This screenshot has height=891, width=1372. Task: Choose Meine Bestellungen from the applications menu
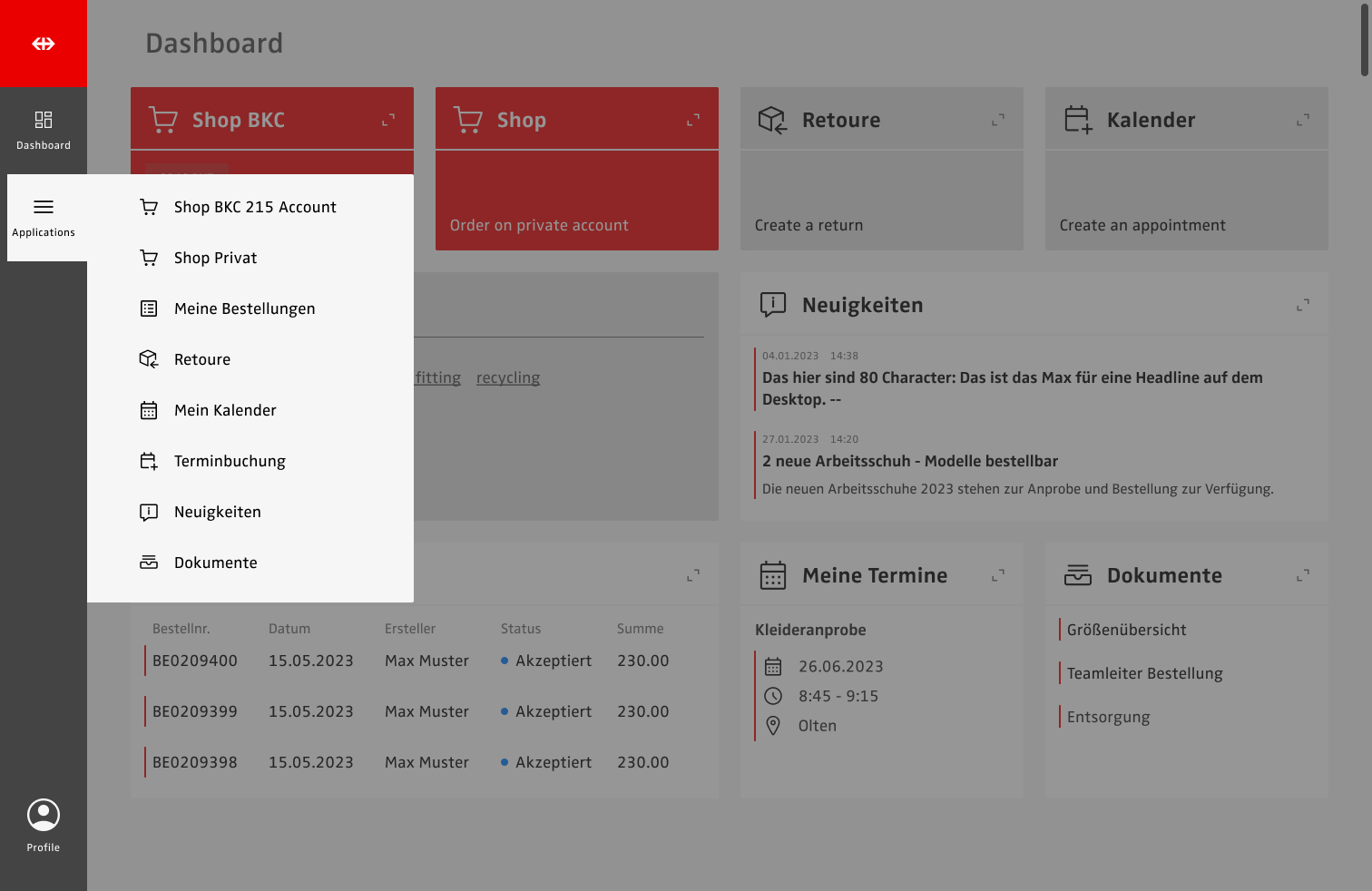pos(244,308)
